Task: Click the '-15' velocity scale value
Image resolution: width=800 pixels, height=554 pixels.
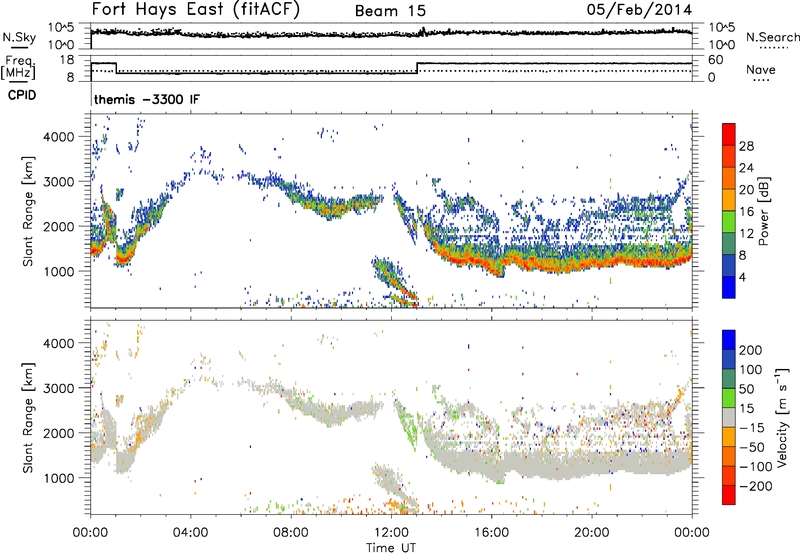Action: click(752, 427)
